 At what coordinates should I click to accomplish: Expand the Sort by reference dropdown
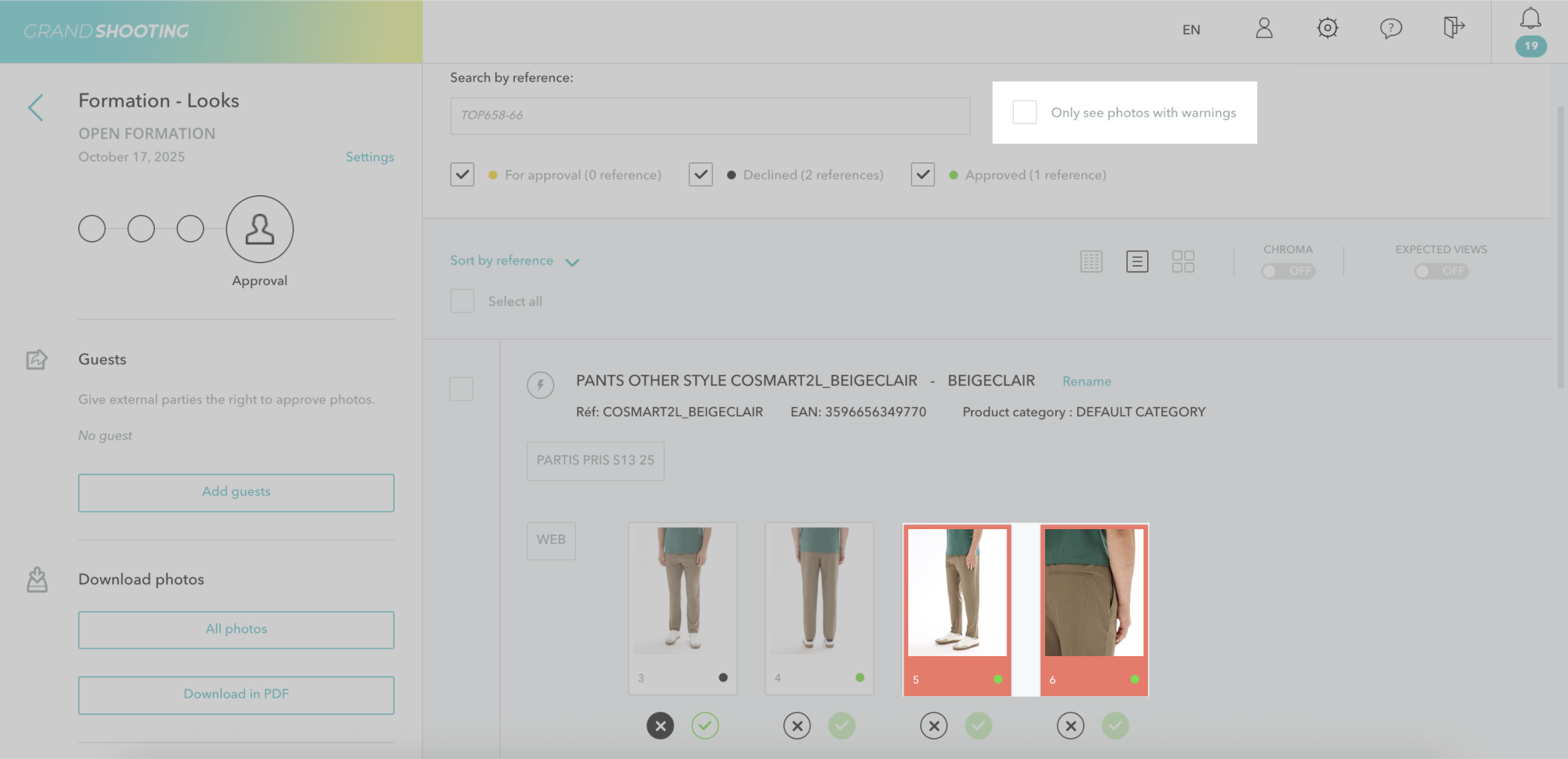[514, 261]
